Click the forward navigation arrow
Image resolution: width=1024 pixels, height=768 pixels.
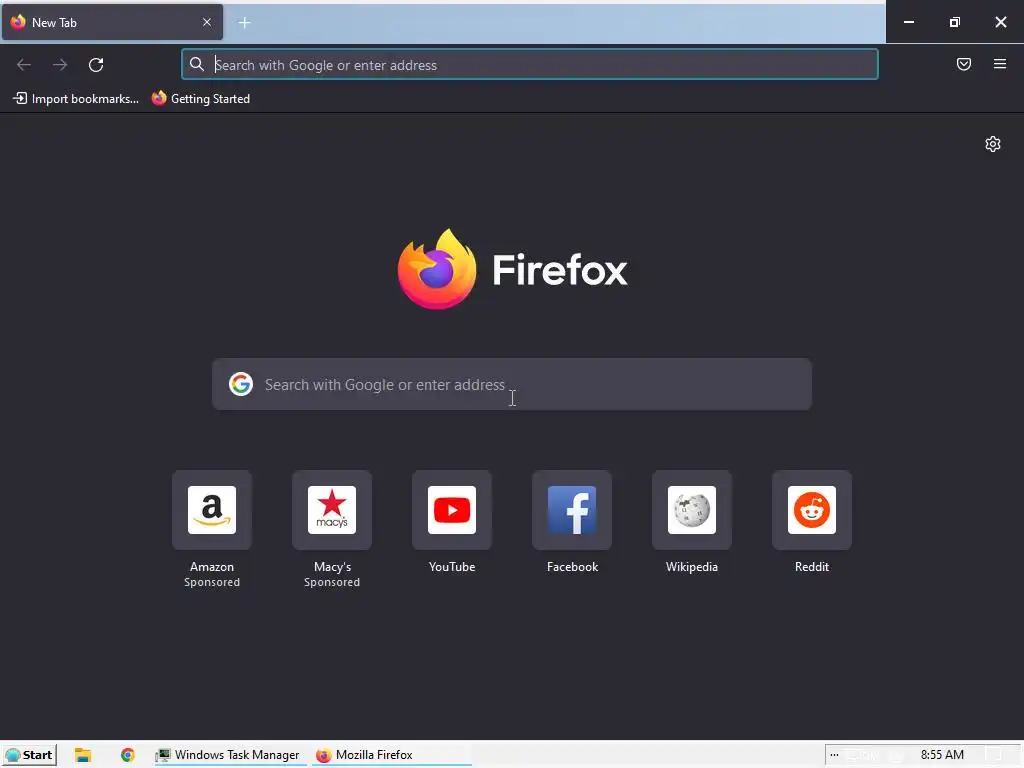coord(60,65)
